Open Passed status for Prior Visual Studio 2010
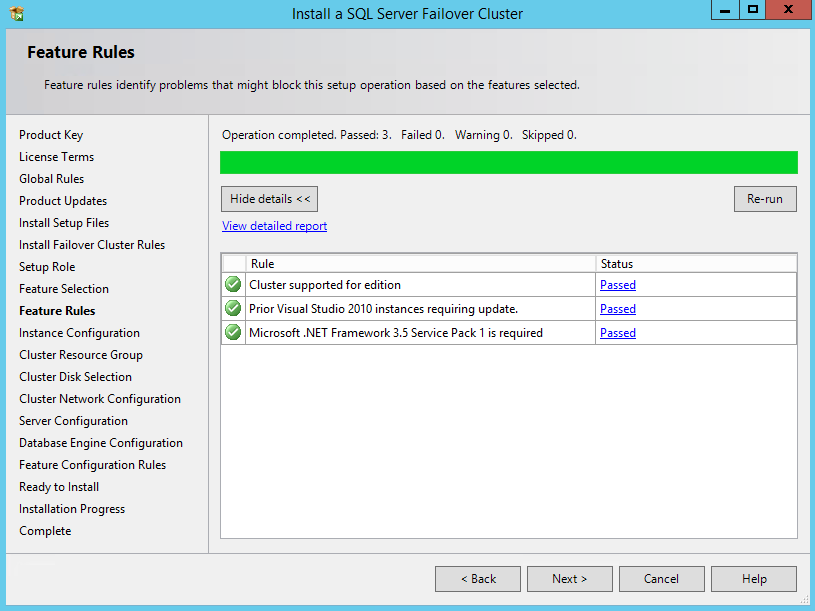 617,309
